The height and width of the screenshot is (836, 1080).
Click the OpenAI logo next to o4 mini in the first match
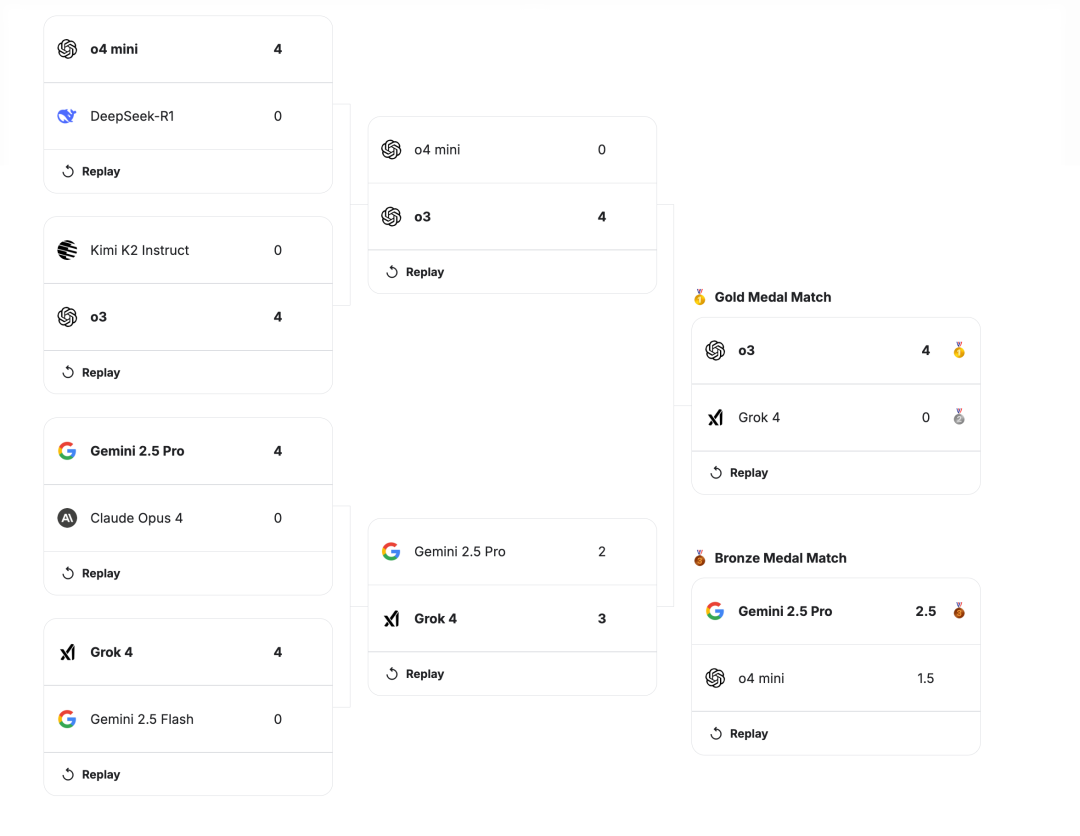[x=67, y=49]
